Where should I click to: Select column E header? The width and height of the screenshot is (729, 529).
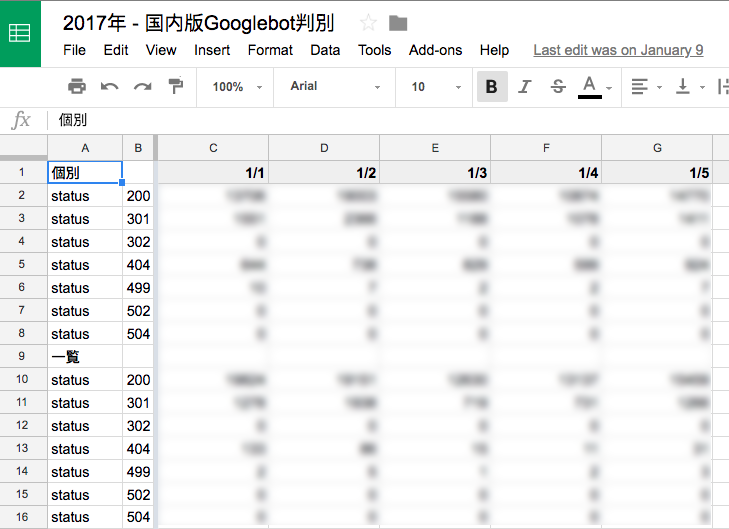click(435, 148)
